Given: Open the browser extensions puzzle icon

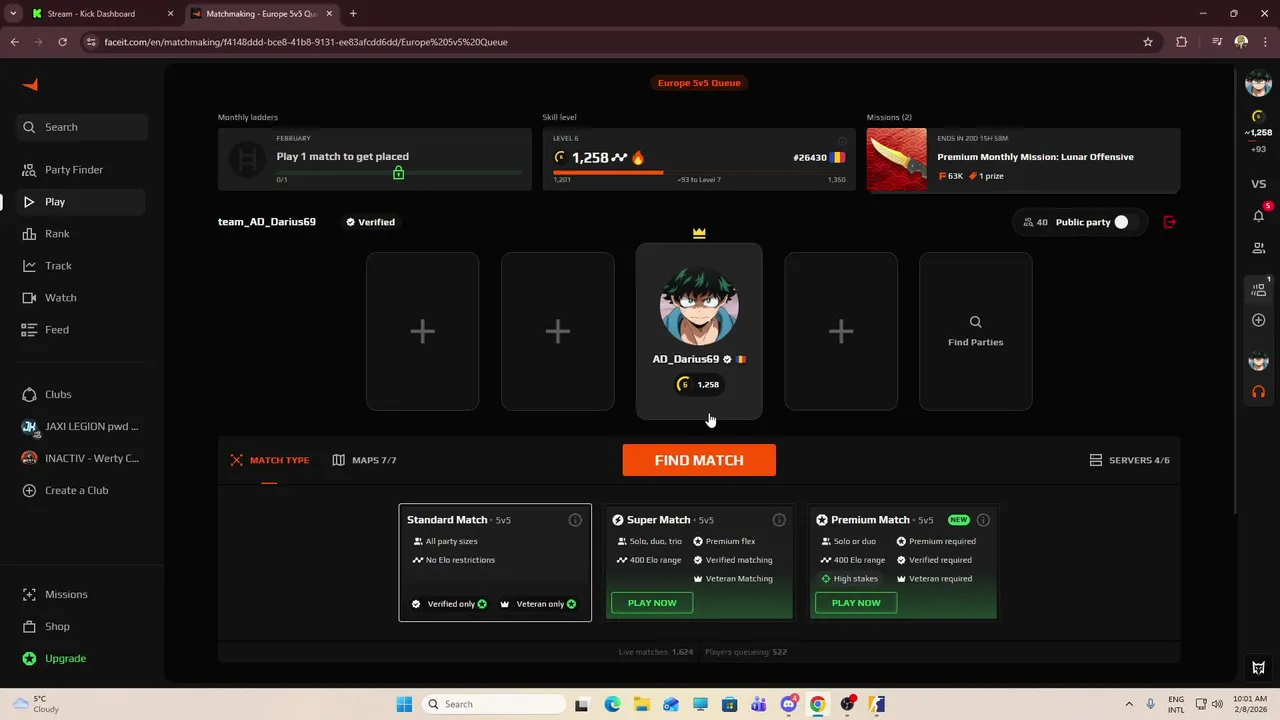Looking at the screenshot, I should pos(1182,42).
